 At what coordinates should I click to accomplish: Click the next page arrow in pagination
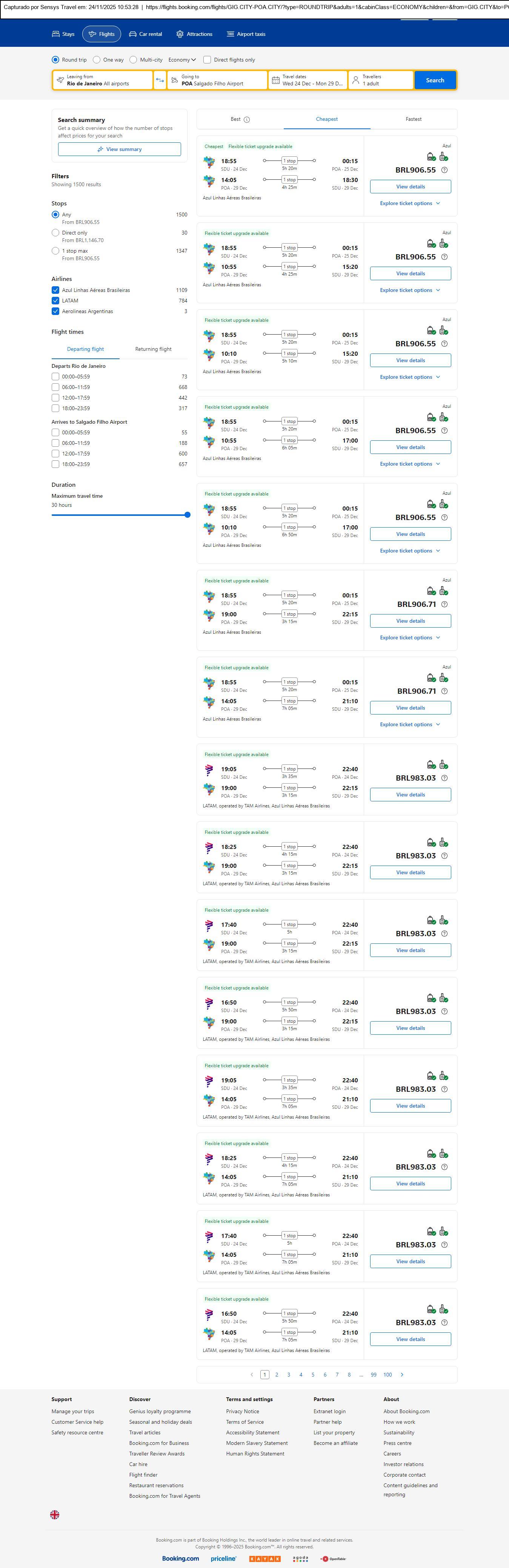(x=402, y=1374)
